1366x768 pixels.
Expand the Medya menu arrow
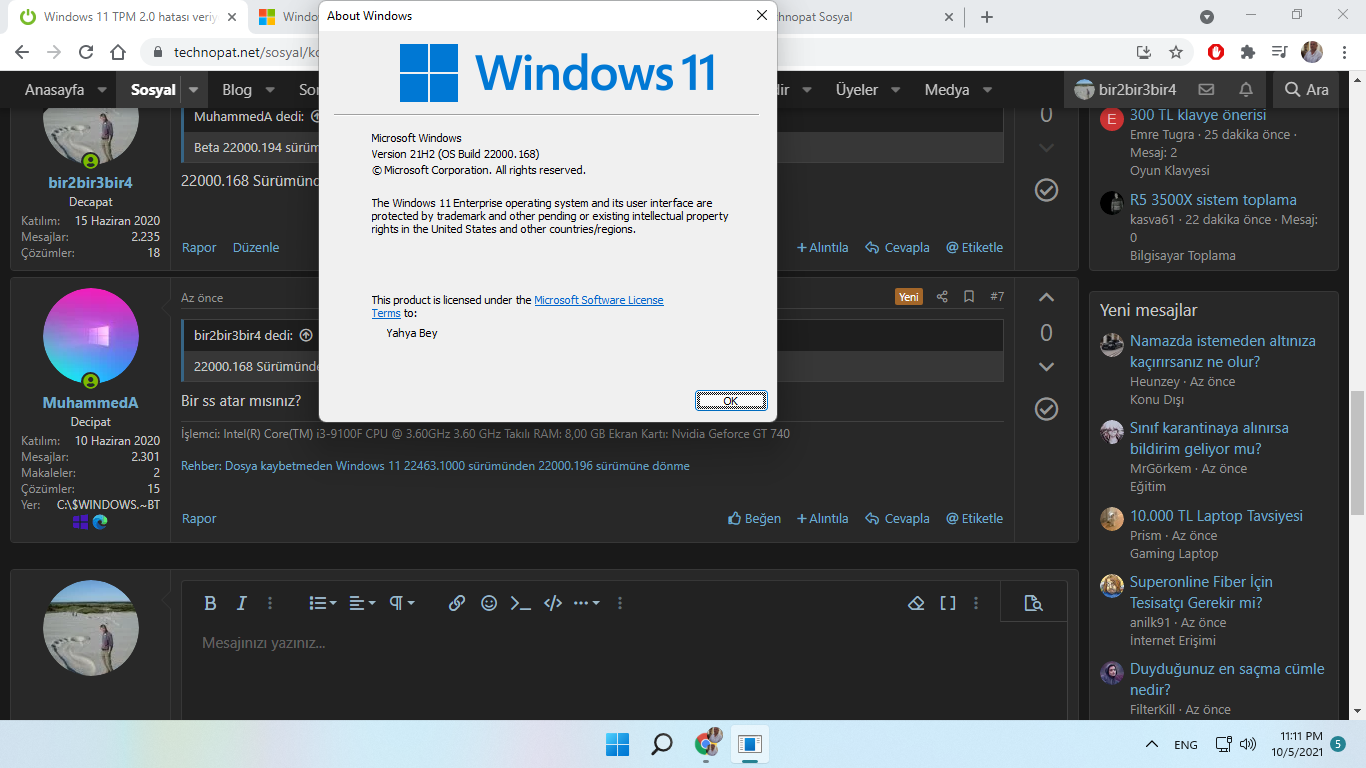[987, 90]
